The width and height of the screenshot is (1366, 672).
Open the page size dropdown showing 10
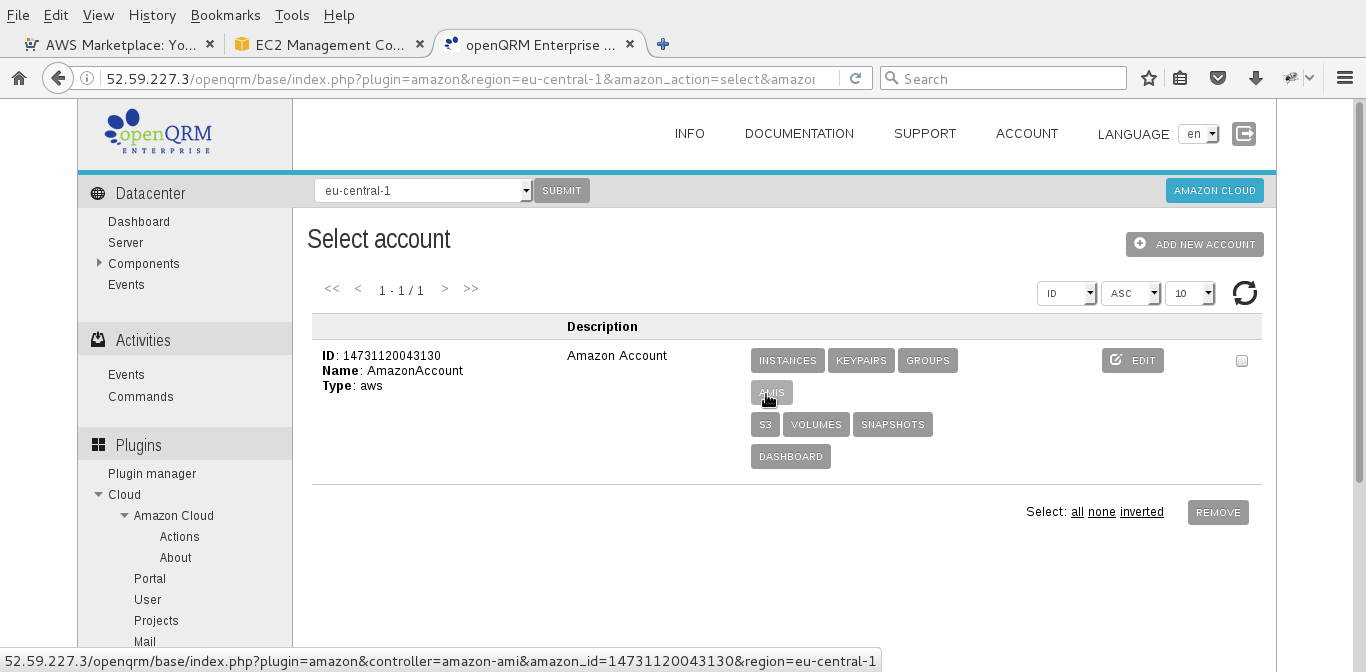click(x=1190, y=293)
